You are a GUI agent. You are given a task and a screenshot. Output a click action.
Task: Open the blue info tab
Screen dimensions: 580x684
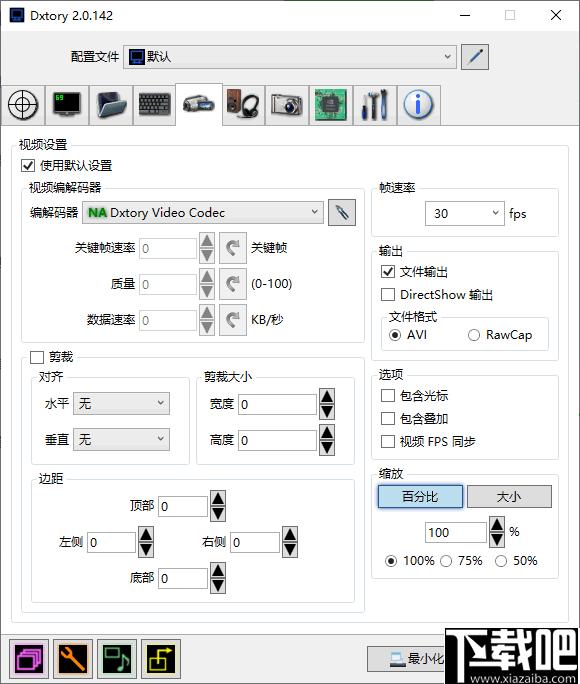tap(419, 105)
